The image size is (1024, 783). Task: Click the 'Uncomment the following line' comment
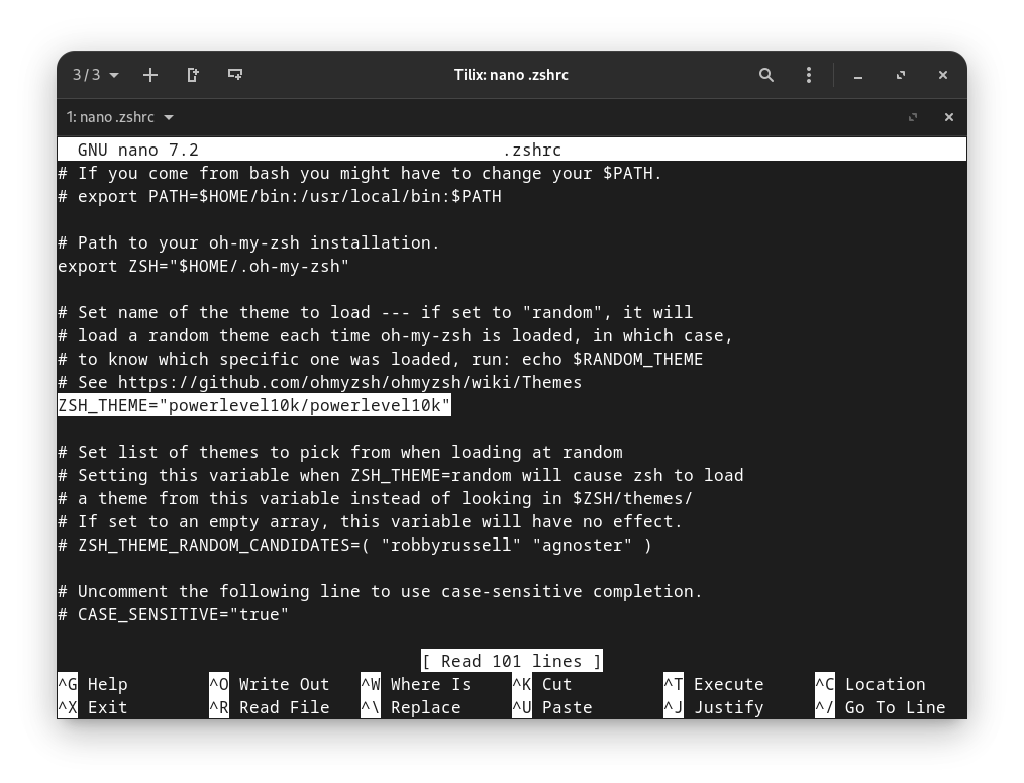[x=380, y=592]
